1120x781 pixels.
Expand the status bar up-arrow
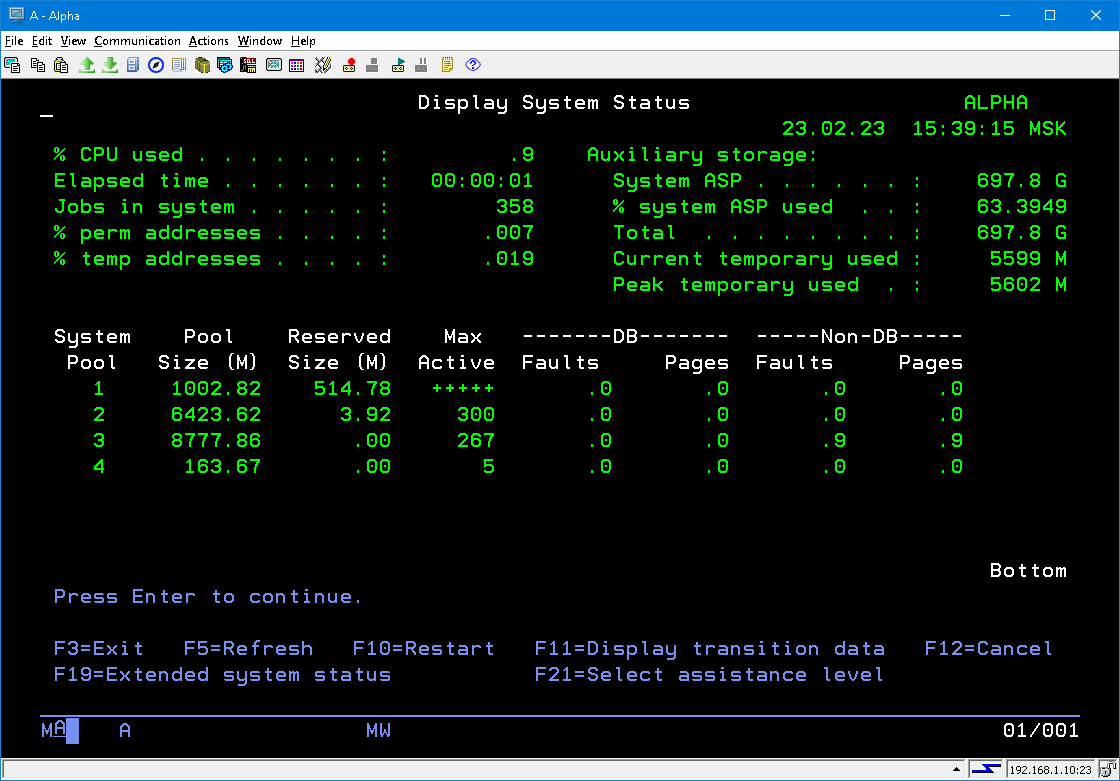pyautogui.click(x=957, y=770)
